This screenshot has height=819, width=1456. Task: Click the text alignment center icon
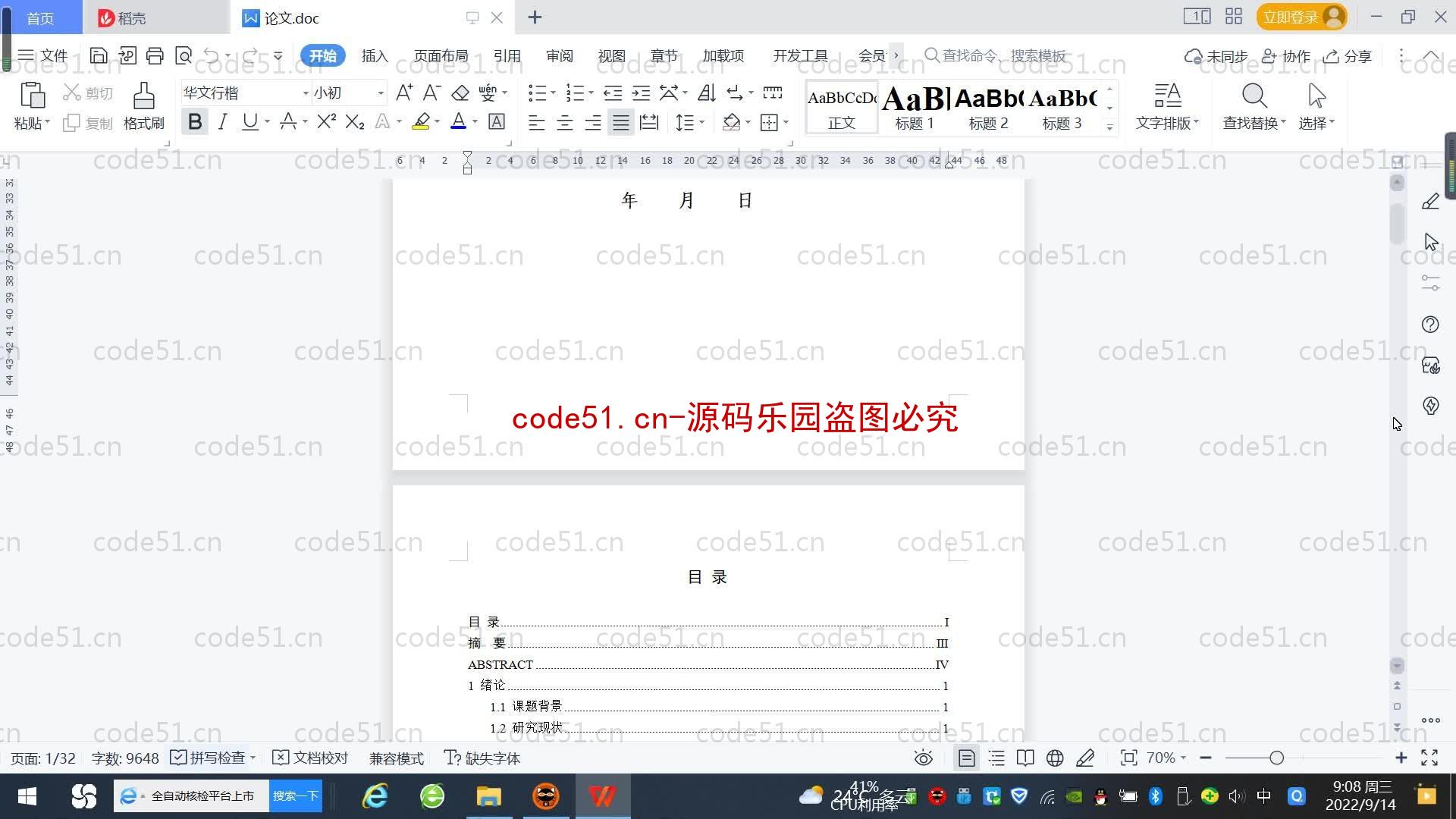[x=563, y=122]
